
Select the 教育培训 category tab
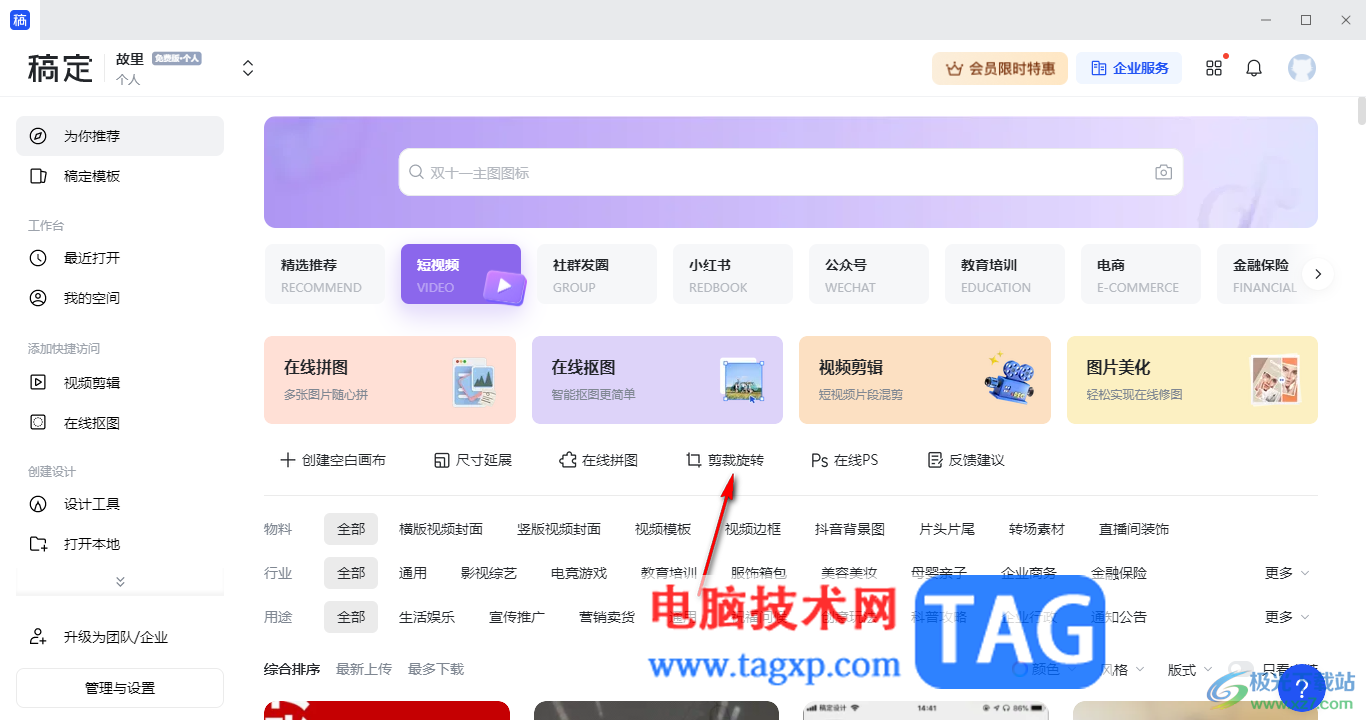tap(1005, 274)
